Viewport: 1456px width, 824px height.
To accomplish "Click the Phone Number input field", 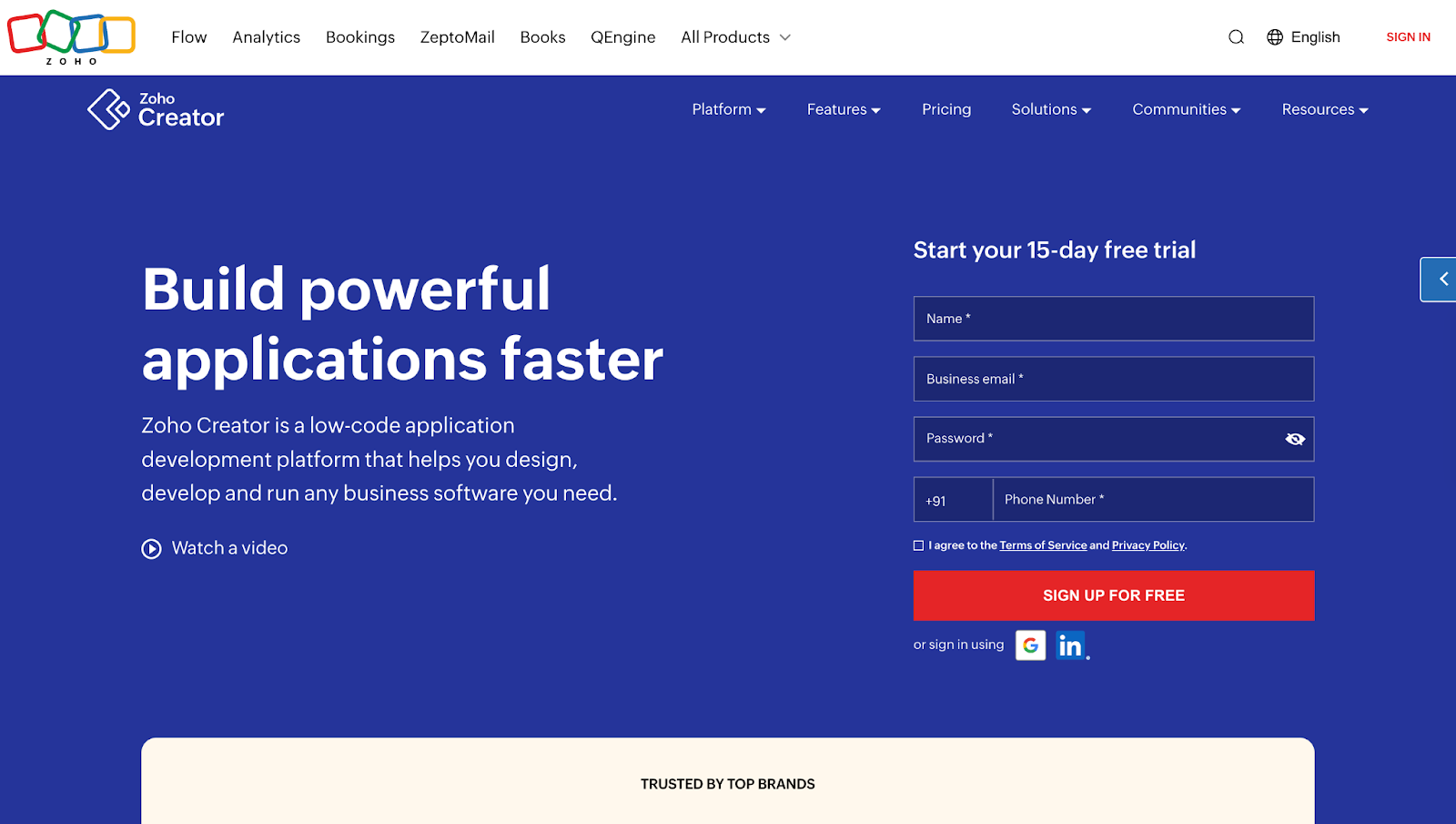I will pos(1153,499).
